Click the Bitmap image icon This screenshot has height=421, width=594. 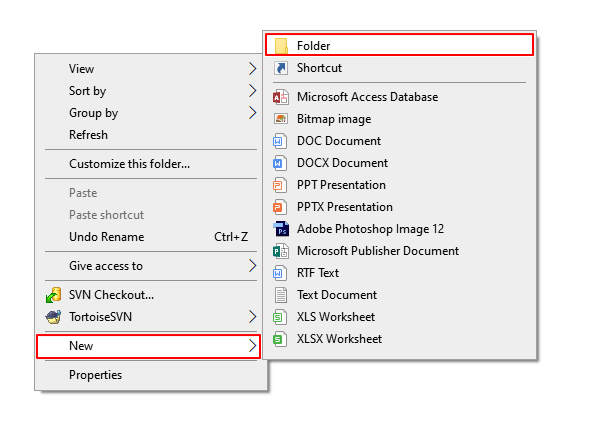click(x=281, y=119)
